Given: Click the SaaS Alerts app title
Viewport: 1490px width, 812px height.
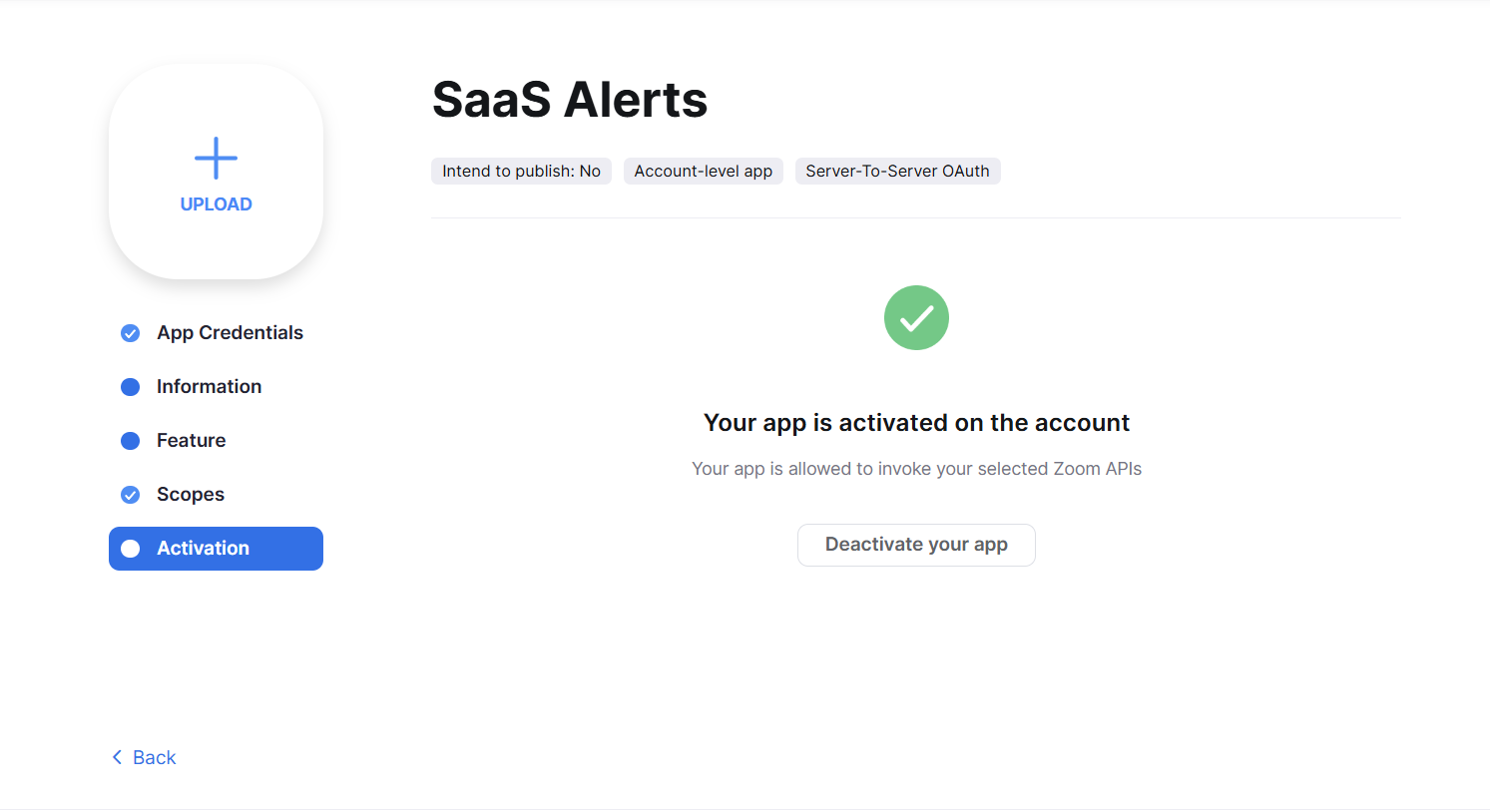Looking at the screenshot, I should click(x=570, y=100).
